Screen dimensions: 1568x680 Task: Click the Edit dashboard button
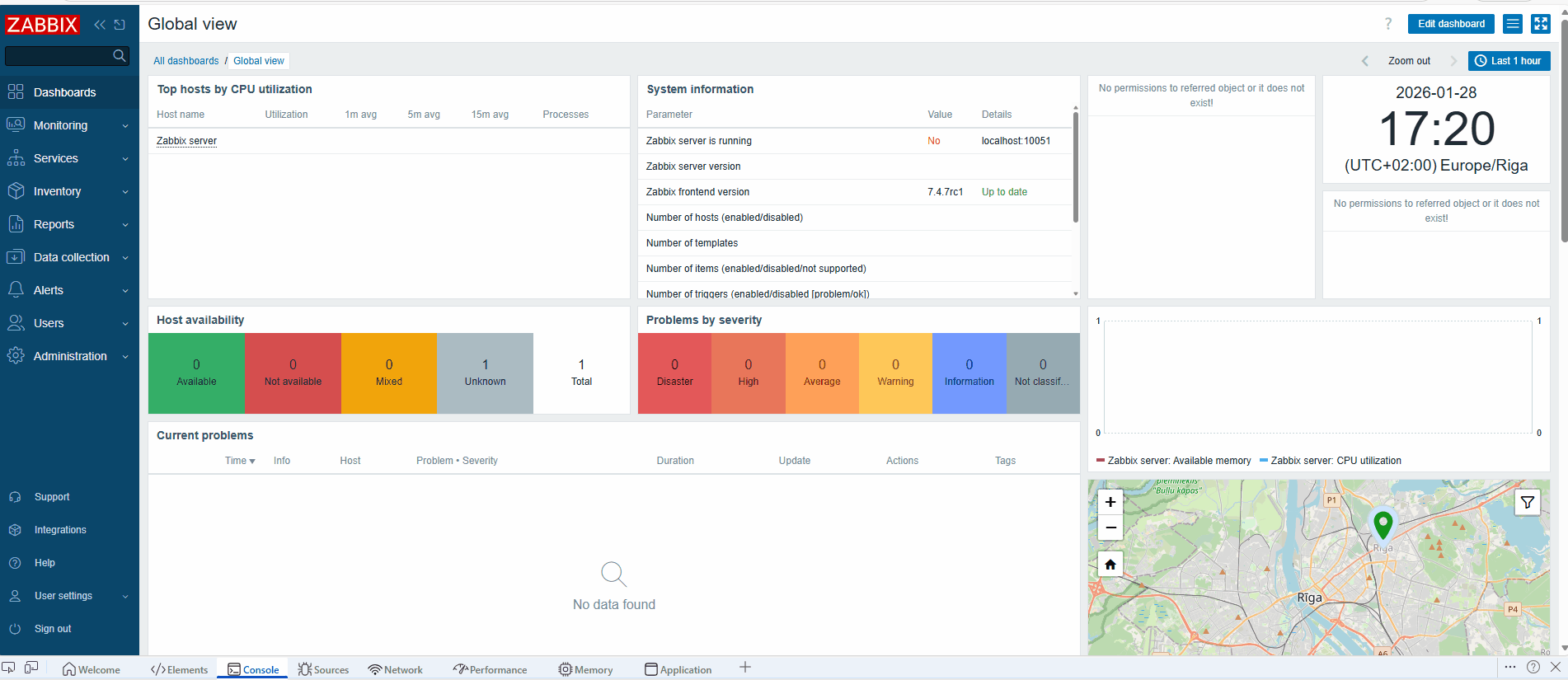(x=1450, y=24)
